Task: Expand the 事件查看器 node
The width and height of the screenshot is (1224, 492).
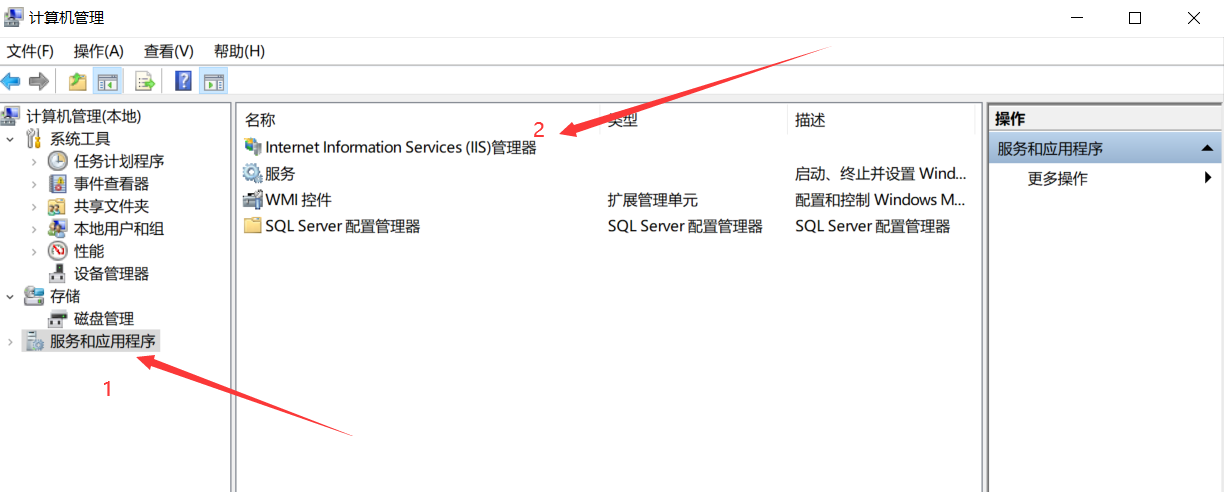Action: (x=34, y=184)
